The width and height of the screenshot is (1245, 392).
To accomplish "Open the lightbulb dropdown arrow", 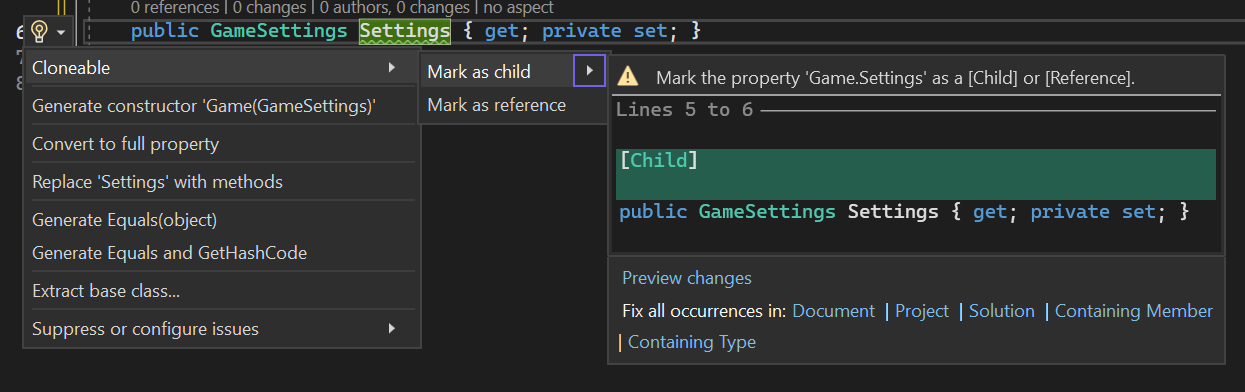I will tap(61, 33).
